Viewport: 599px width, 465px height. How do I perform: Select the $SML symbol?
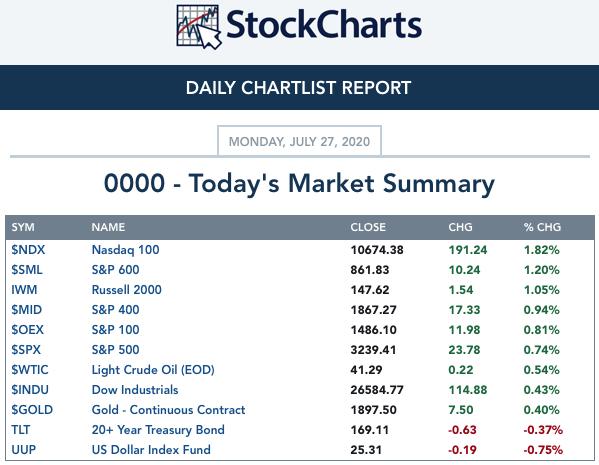[27, 270]
